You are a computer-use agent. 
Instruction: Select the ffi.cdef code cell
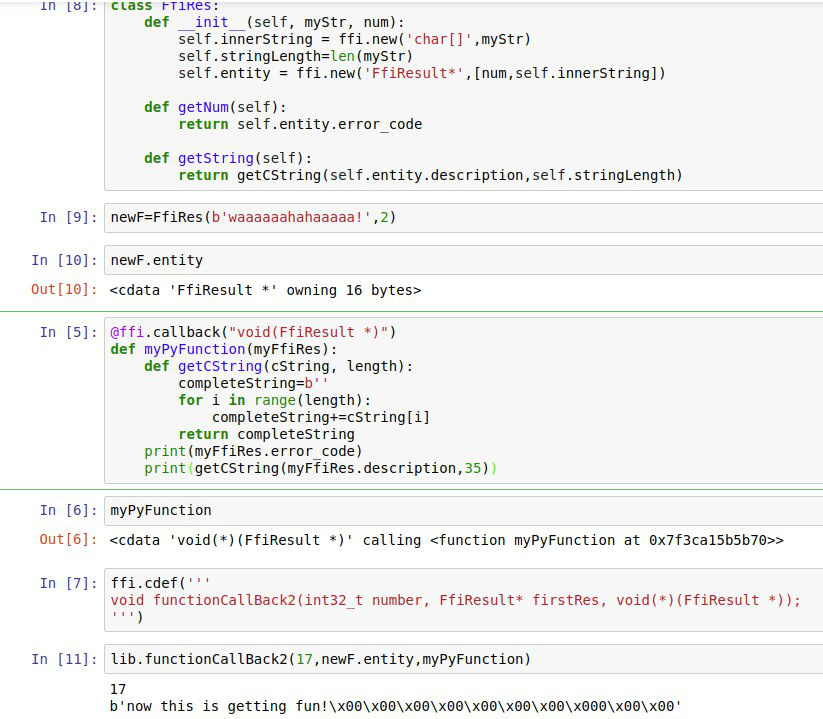[460, 599]
